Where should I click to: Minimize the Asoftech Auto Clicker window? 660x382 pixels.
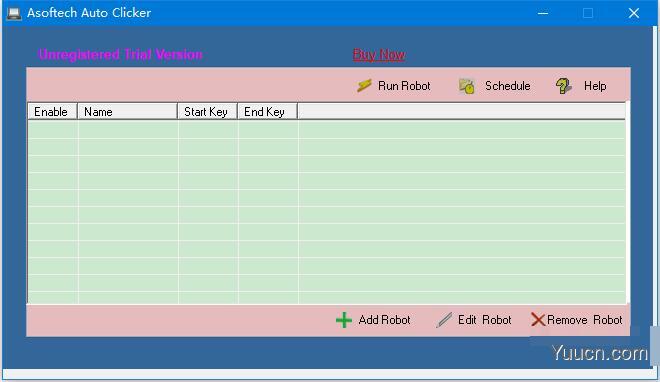(x=543, y=13)
